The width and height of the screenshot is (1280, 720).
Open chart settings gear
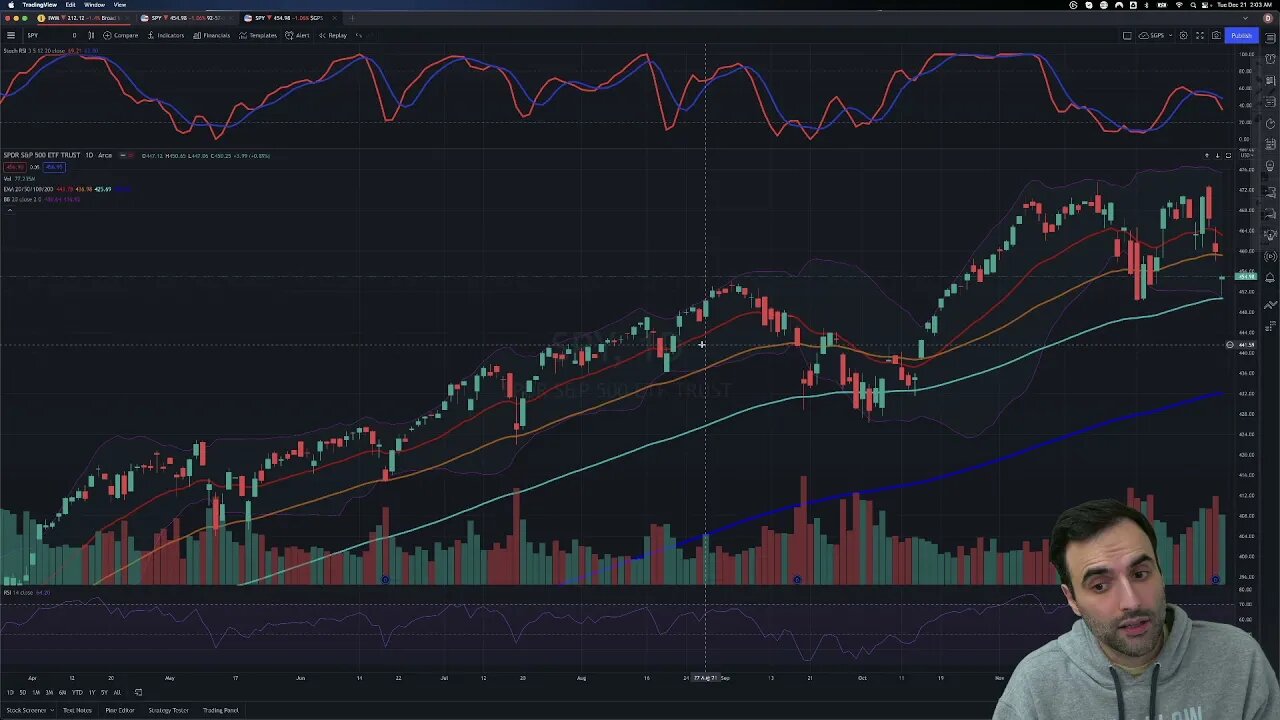point(1183,35)
